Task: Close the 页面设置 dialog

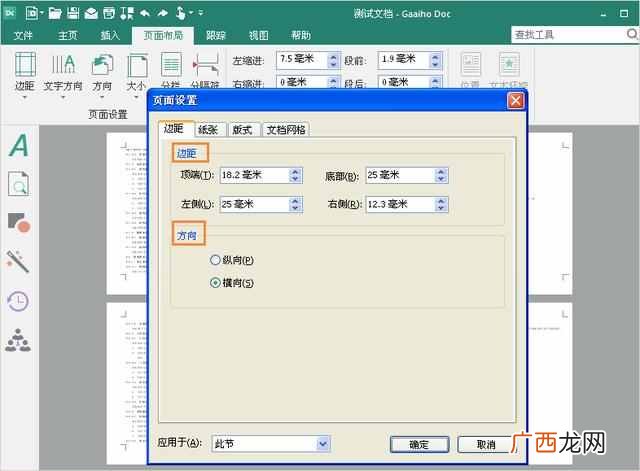Action: coord(516,100)
